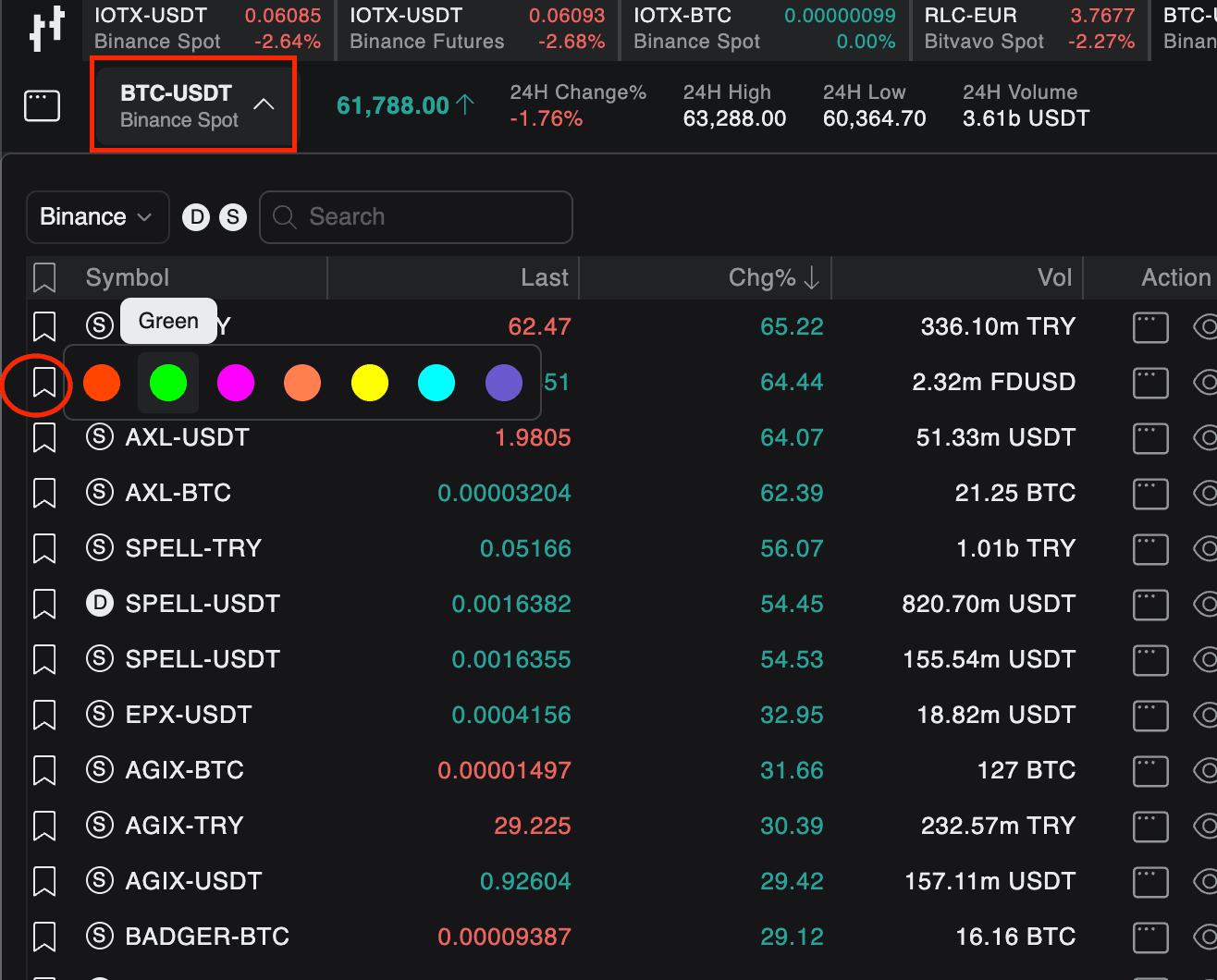Viewport: 1217px width, 980px height.
Task: Bookmark the AXL-BTC row
Action: (44, 493)
